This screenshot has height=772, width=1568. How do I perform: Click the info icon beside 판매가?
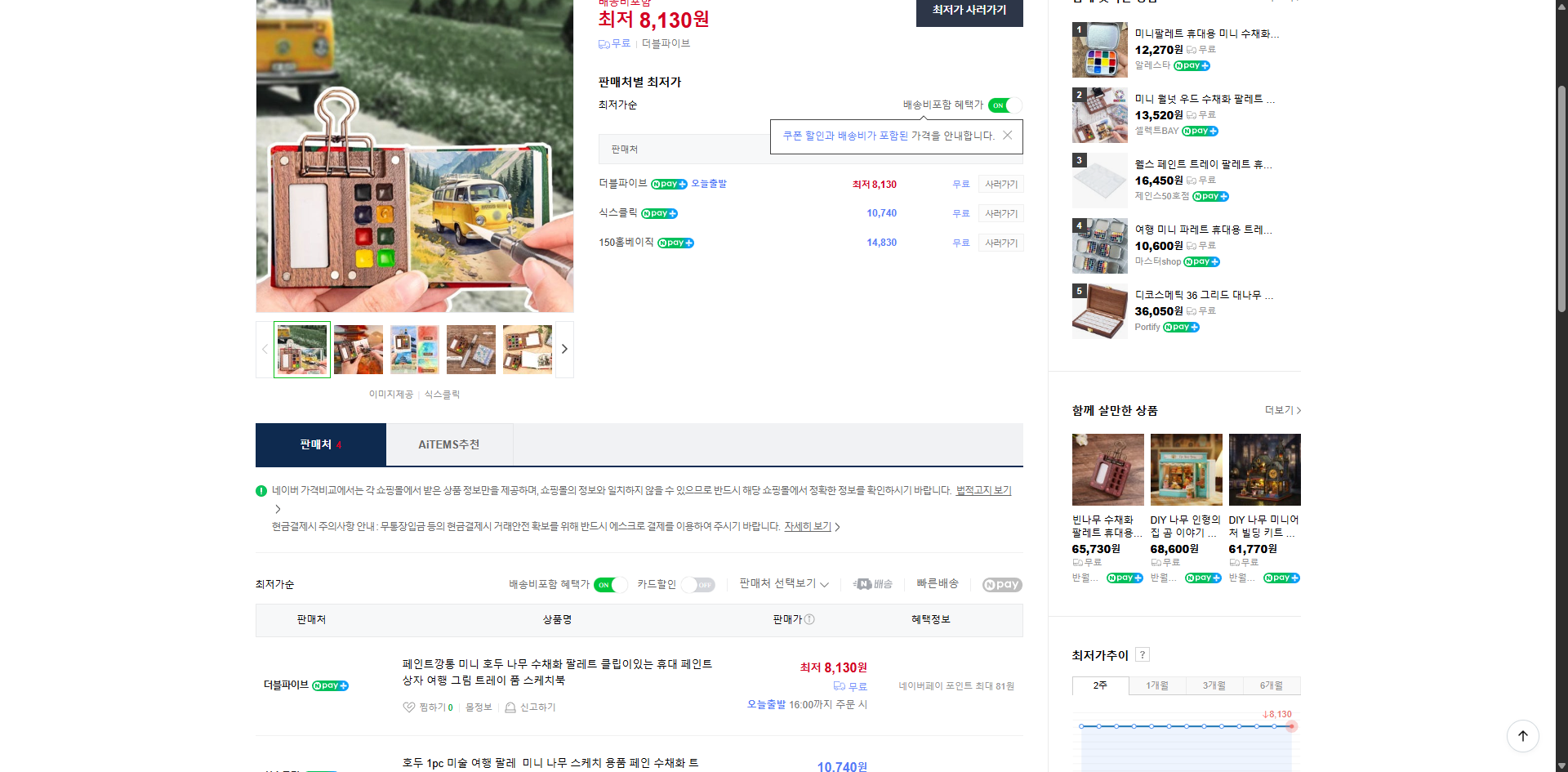(x=809, y=619)
